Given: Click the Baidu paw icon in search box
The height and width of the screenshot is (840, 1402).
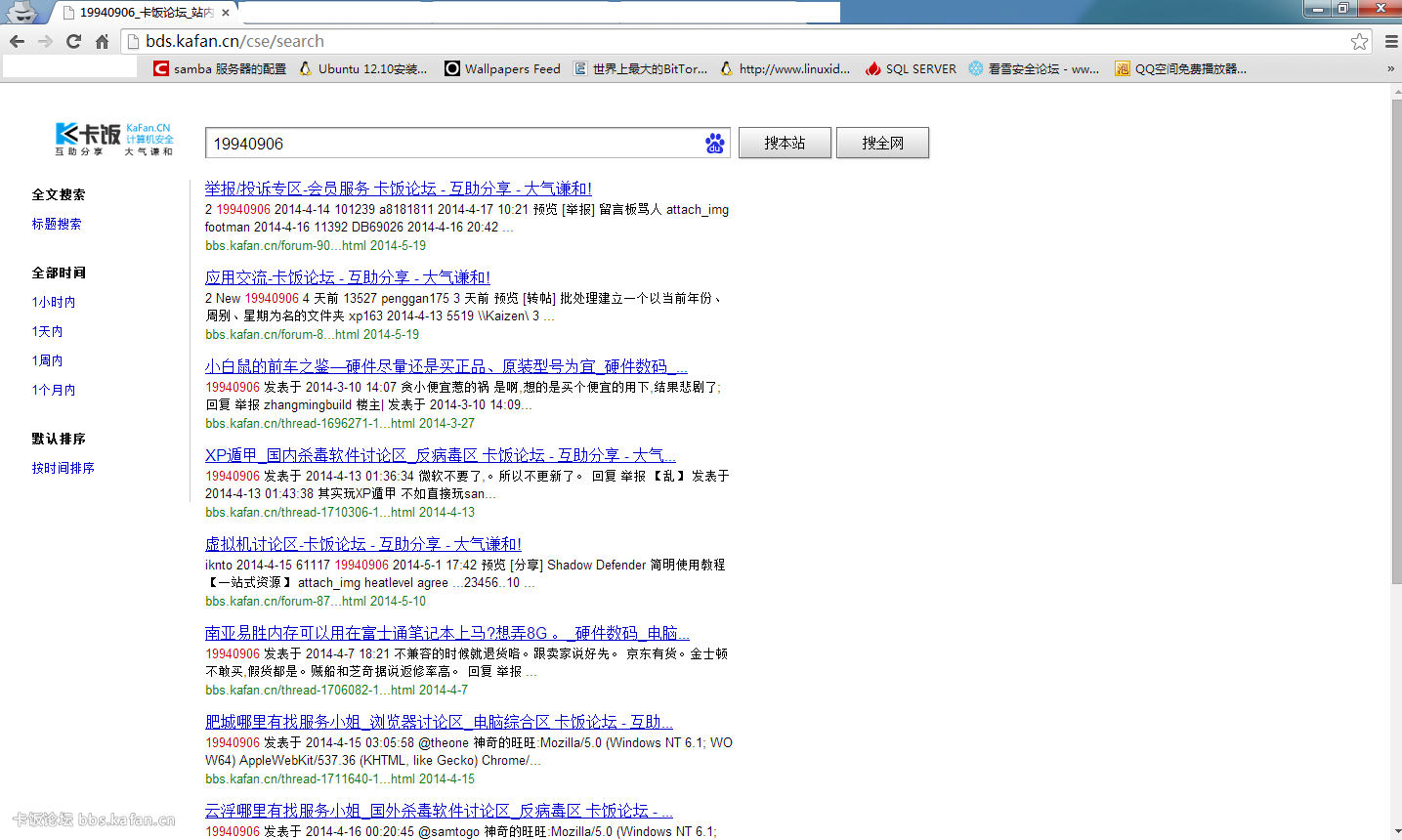Looking at the screenshot, I should 715,143.
